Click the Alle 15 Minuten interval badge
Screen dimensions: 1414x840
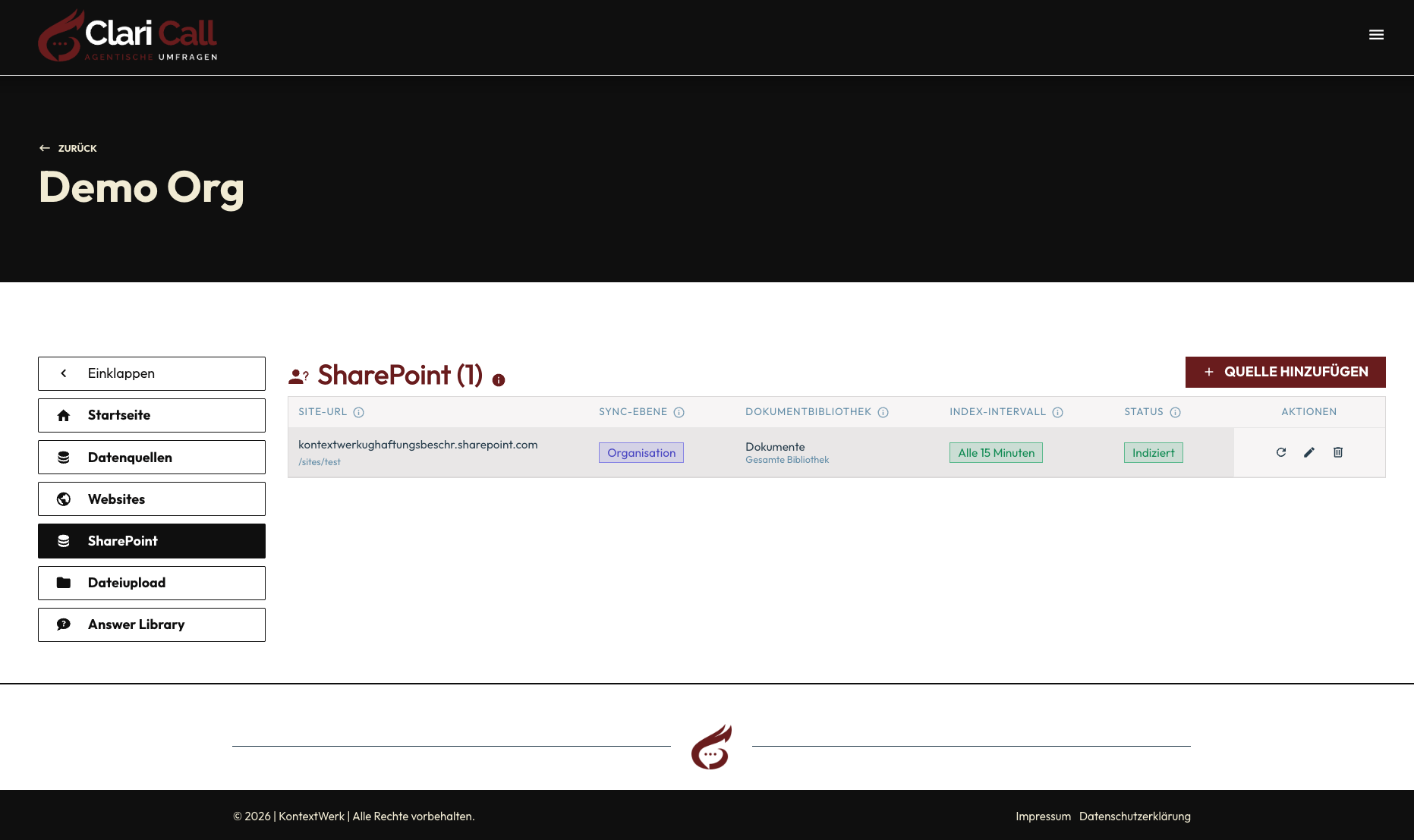995,452
